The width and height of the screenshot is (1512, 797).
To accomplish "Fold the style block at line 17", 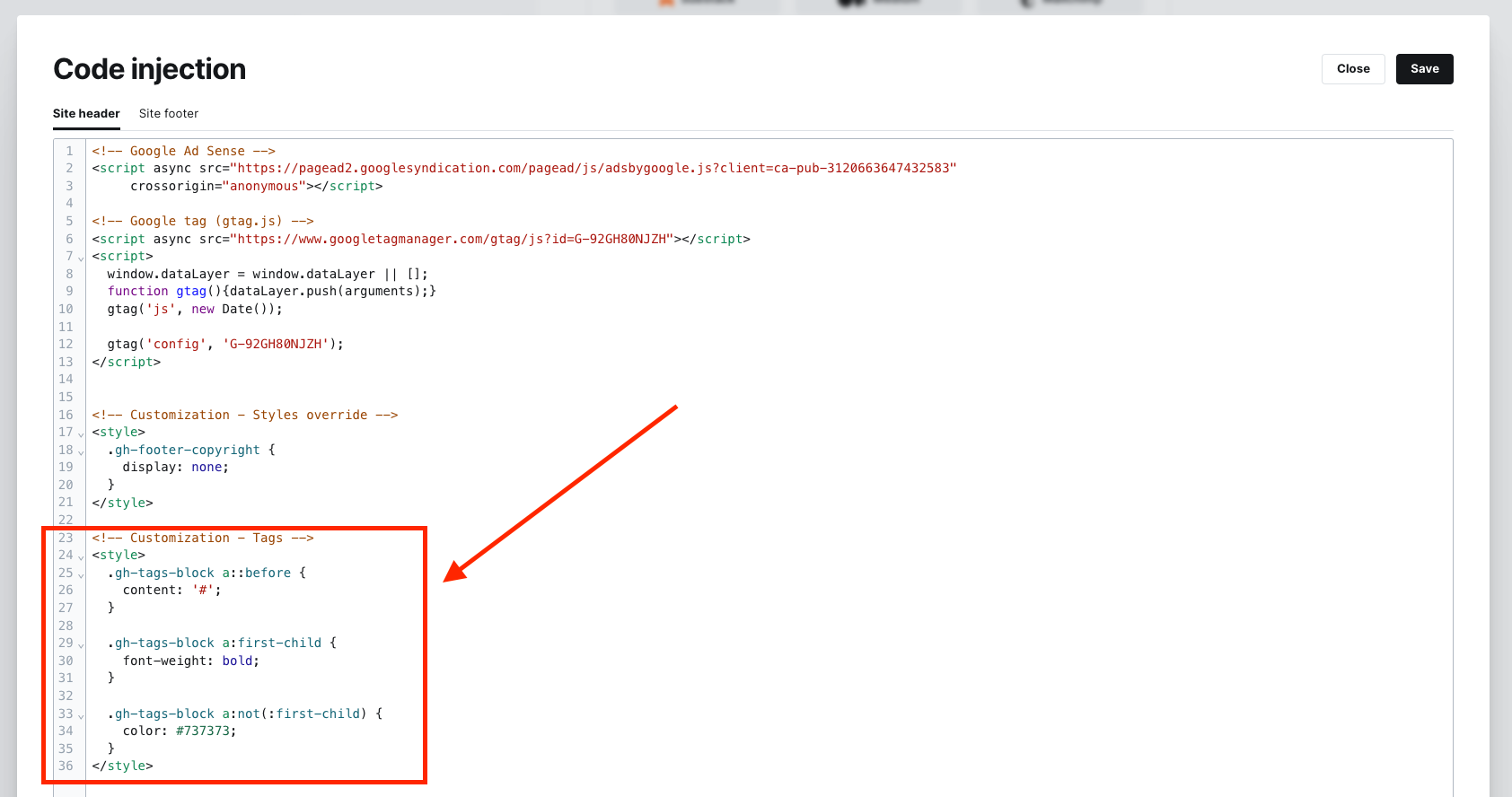I will [81, 434].
